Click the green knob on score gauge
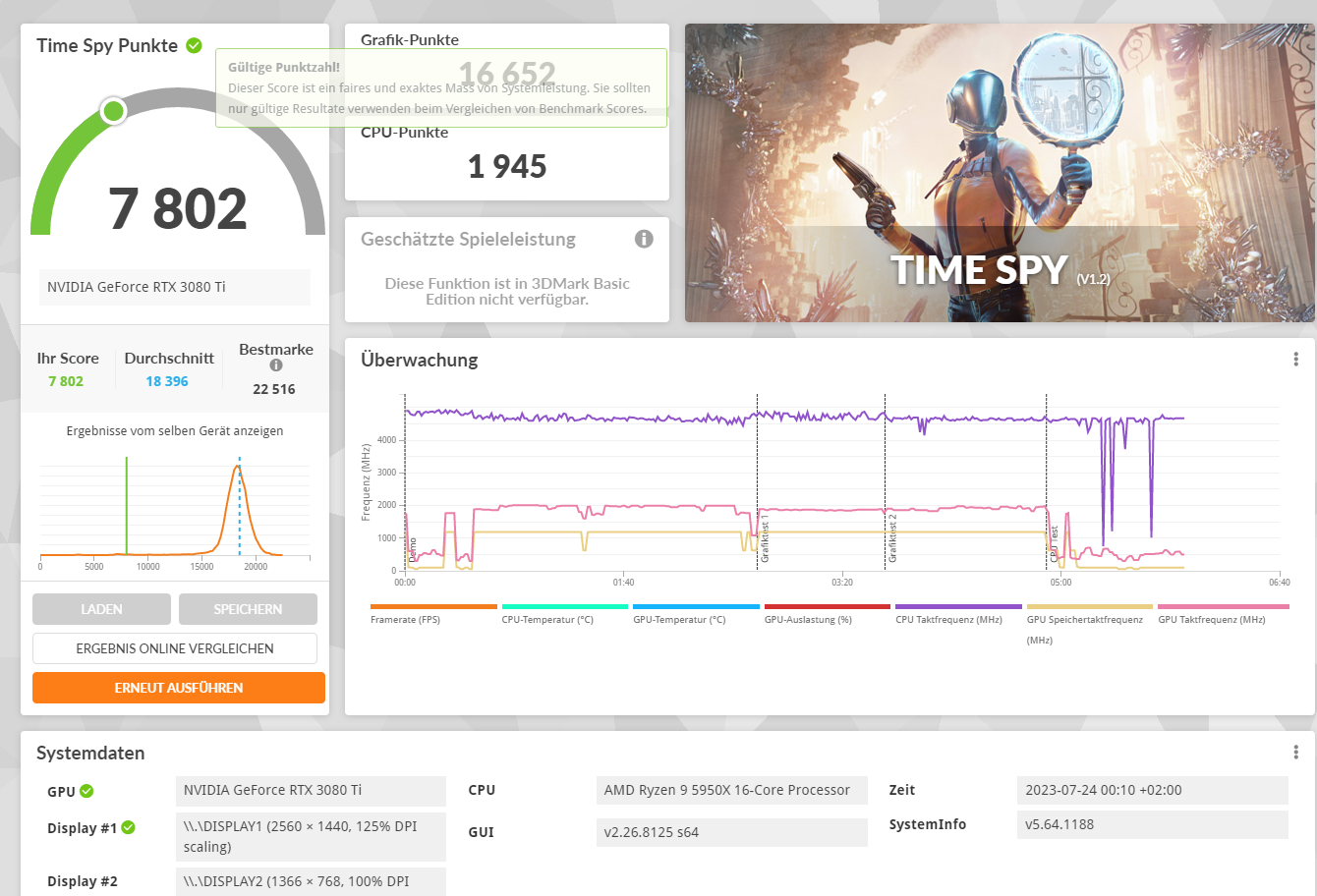The image size is (1317, 896). pyautogui.click(x=113, y=110)
